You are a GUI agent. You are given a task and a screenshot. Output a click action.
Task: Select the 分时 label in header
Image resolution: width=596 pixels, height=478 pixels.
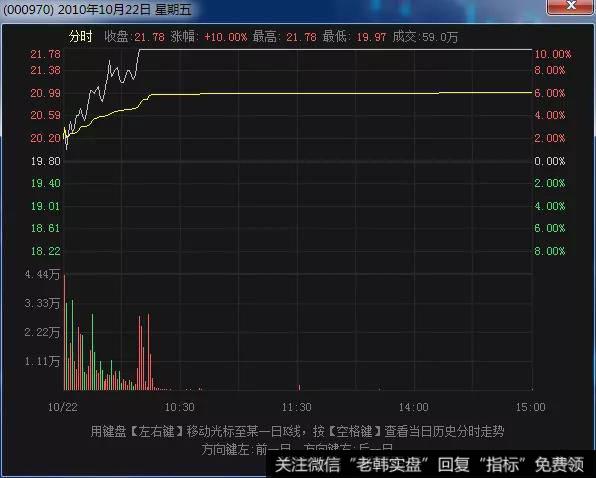point(81,36)
